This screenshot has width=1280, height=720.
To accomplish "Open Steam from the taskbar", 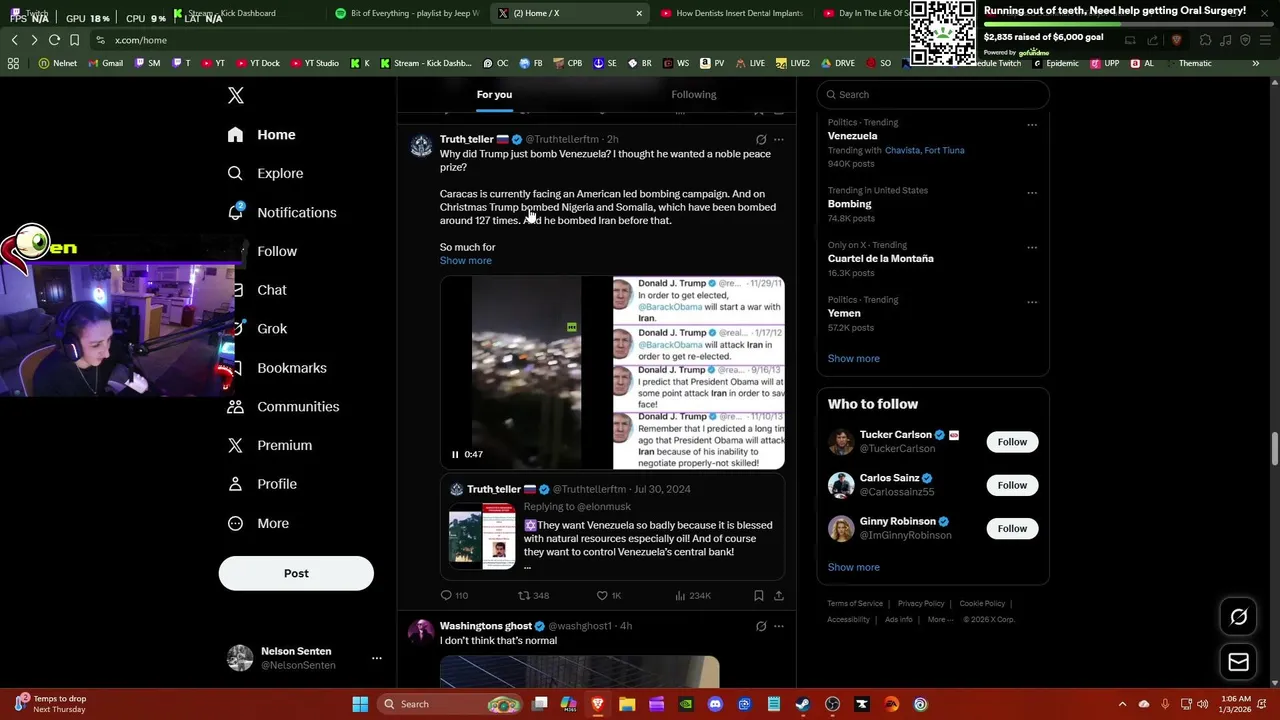I will click(803, 704).
